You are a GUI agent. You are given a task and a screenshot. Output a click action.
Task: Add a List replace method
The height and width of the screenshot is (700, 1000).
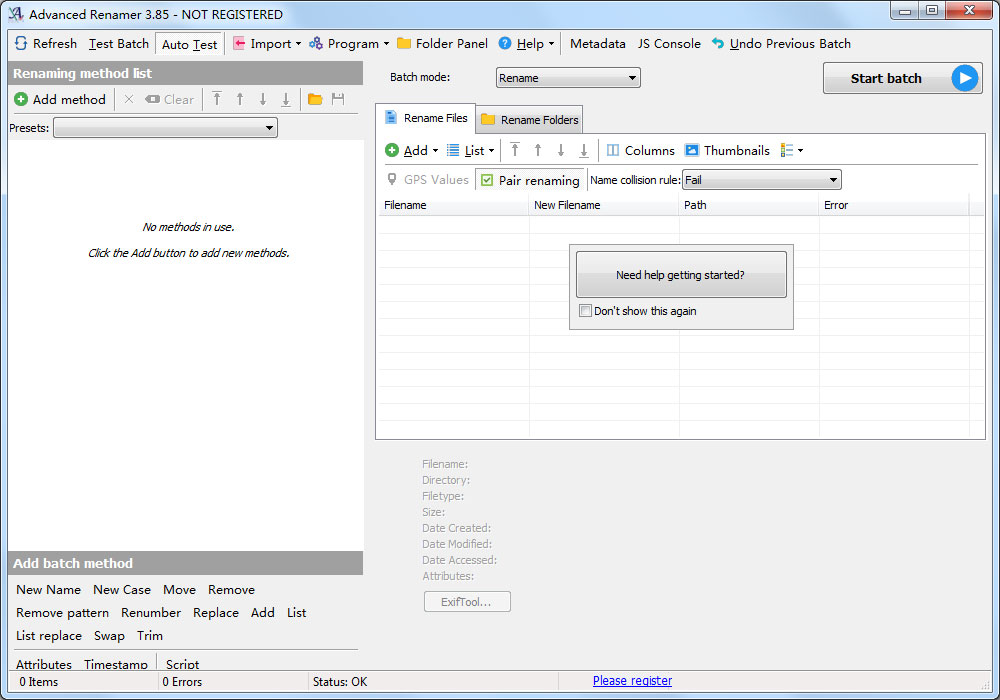point(49,636)
